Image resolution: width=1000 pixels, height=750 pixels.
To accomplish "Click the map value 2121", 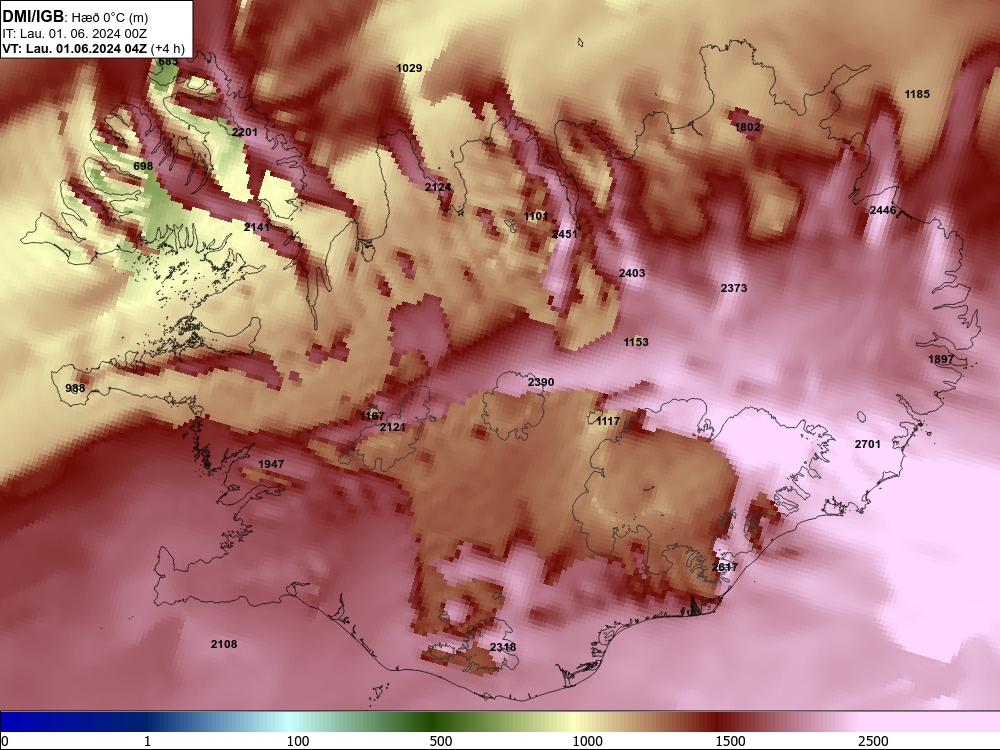I will (x=393, y=427).
